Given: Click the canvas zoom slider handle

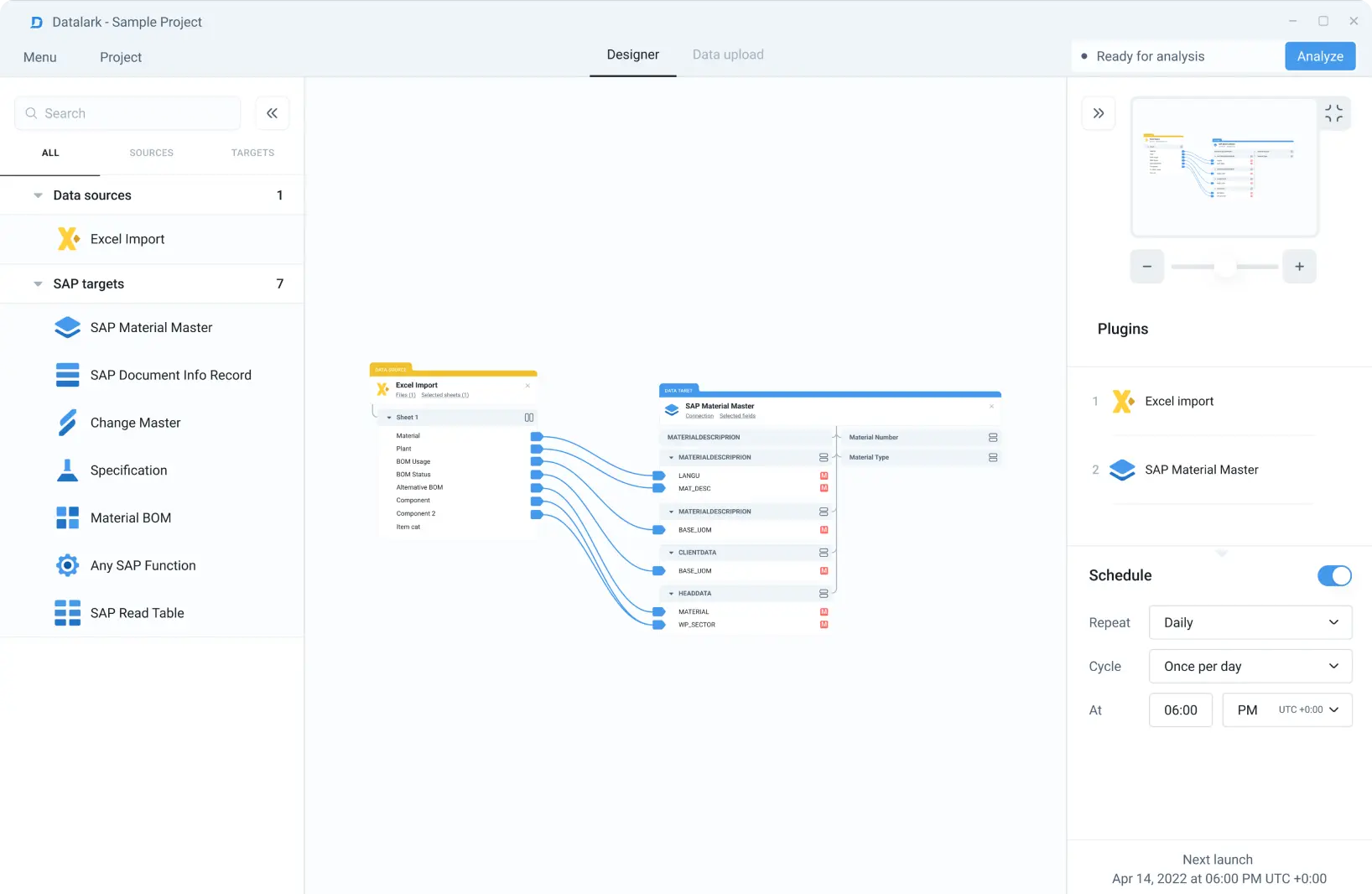Looking at the screenshot, I should tap(1226, 267).
